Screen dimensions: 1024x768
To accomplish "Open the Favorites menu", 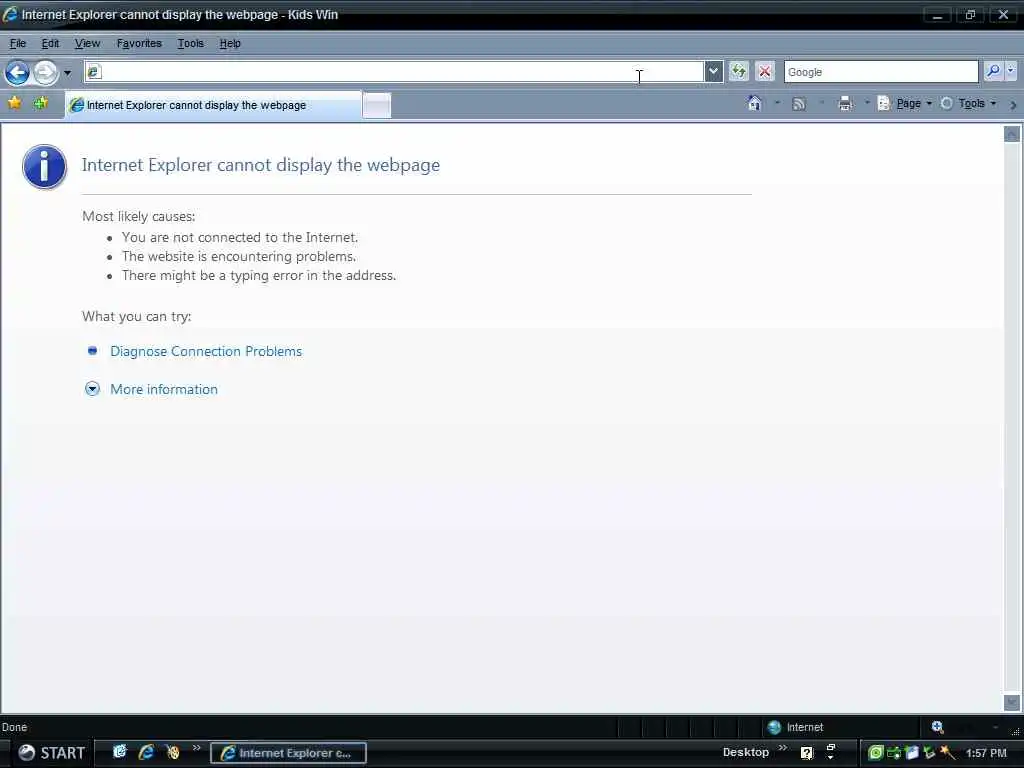I will point(139,44).
